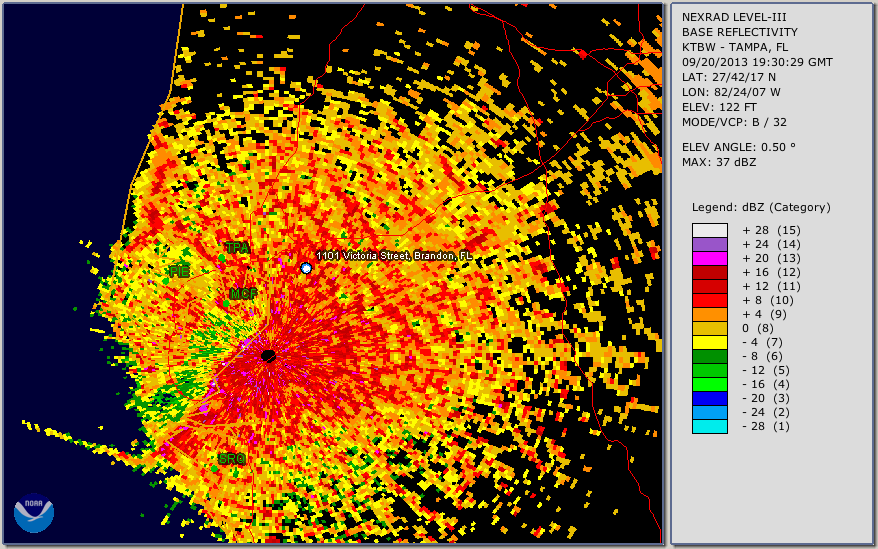This screenshot has width=878, height=549.
Task: Click the TPA airport label
Action: coord(237,248)
